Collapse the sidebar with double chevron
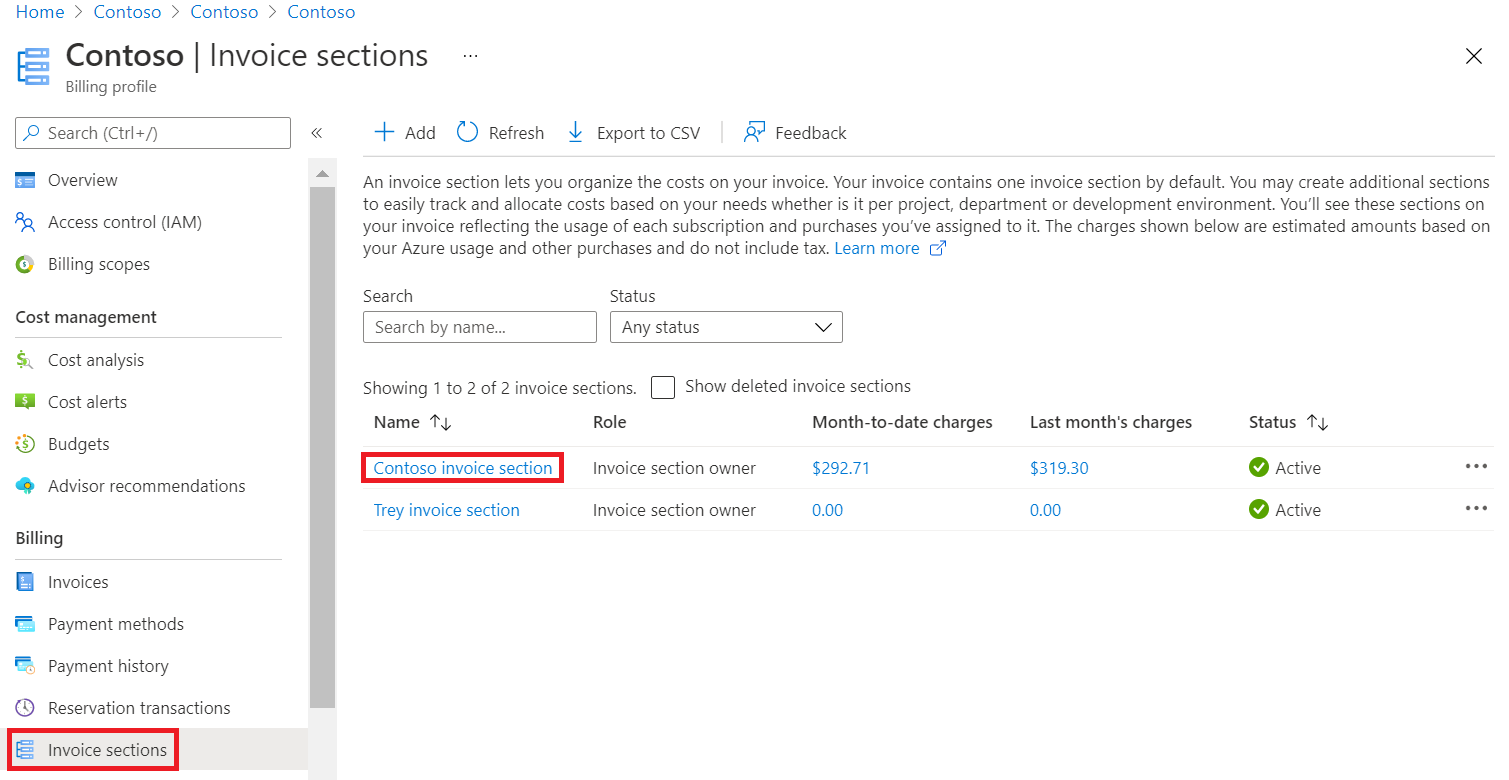1509x780 pixels. point(317,133)
